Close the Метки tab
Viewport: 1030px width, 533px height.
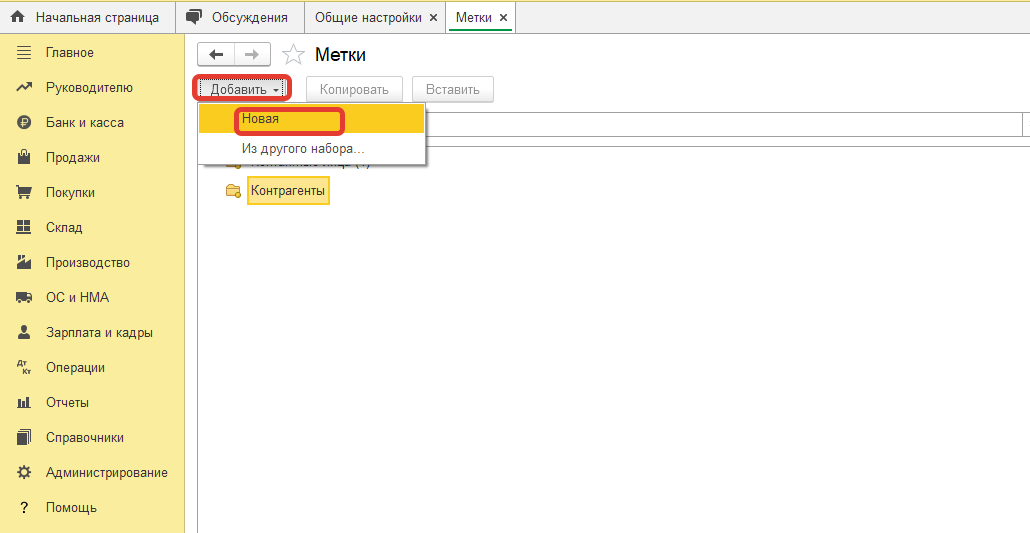click(503, 18)
